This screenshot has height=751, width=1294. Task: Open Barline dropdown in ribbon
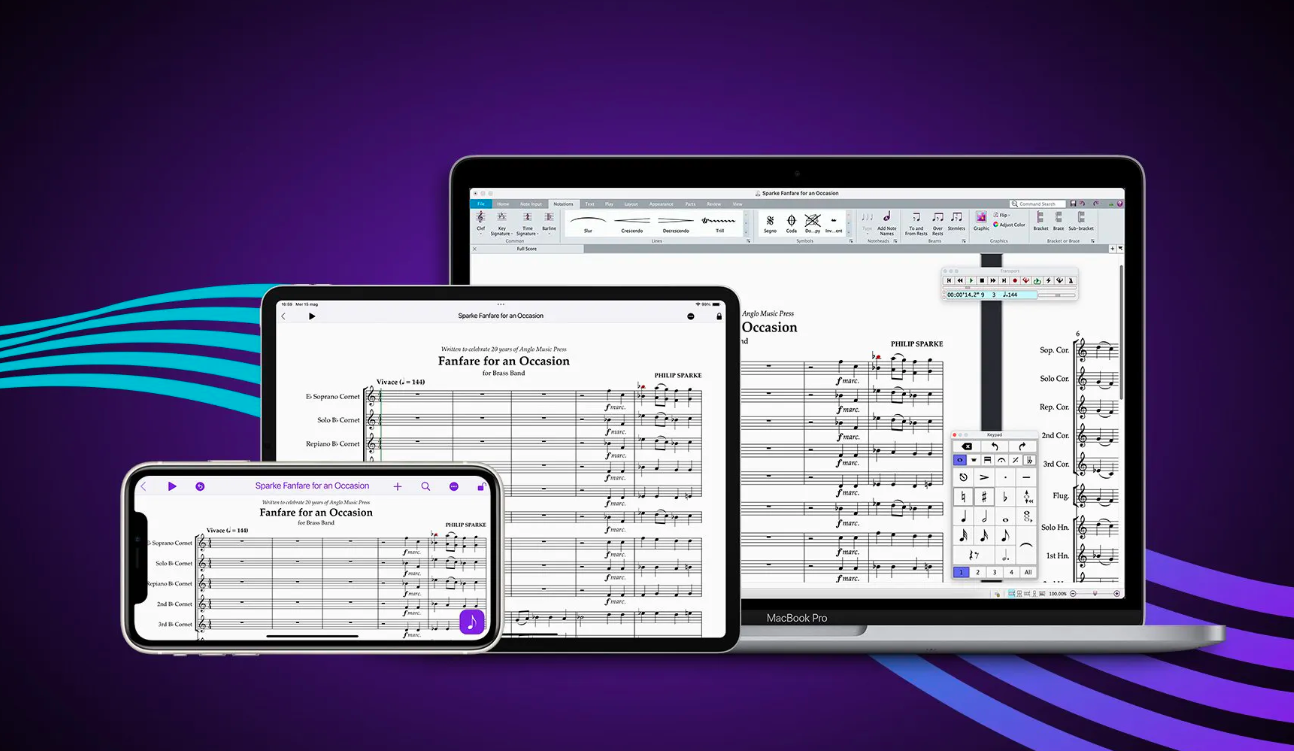[x=549, y=221]
